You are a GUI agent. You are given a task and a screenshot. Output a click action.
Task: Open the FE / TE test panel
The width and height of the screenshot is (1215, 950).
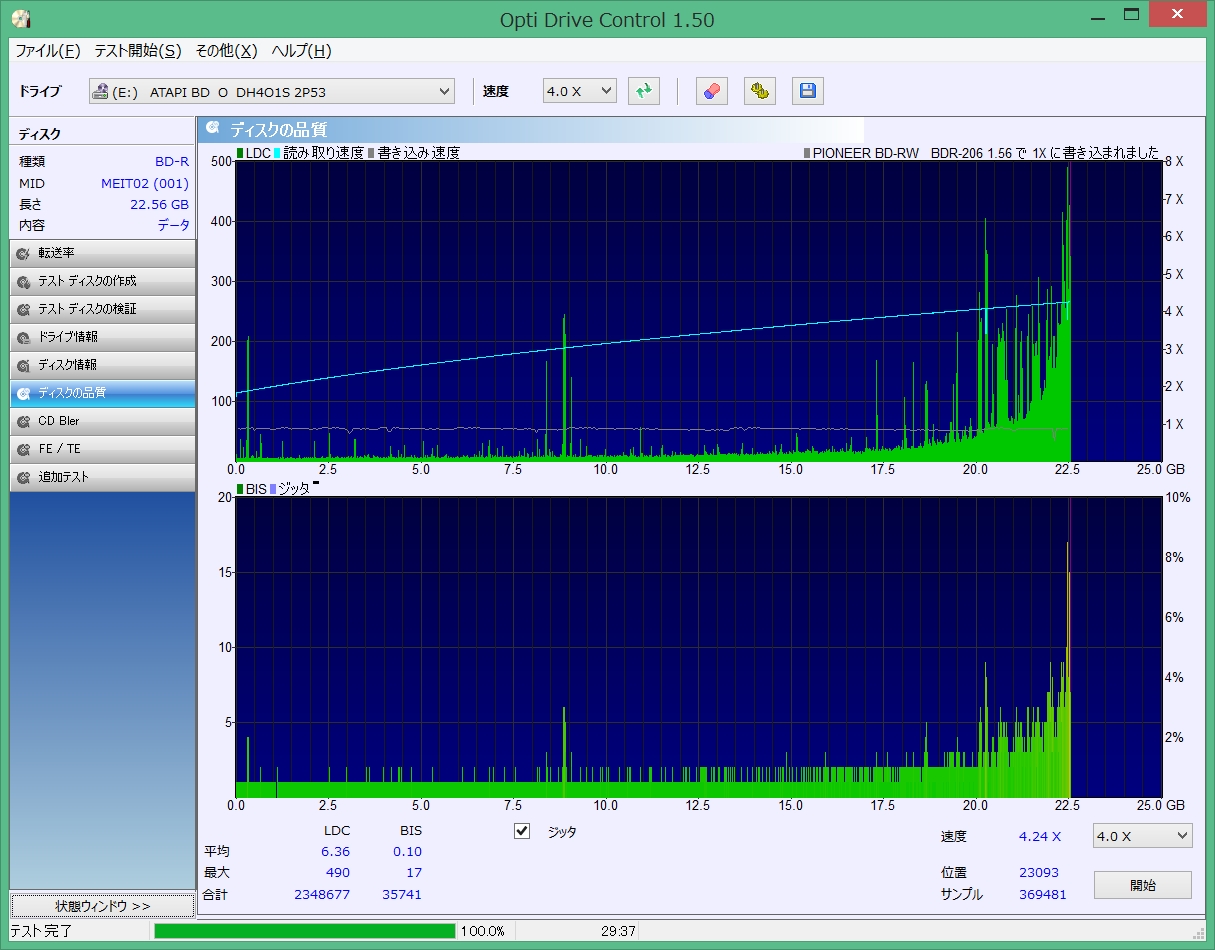pos(102,449)
